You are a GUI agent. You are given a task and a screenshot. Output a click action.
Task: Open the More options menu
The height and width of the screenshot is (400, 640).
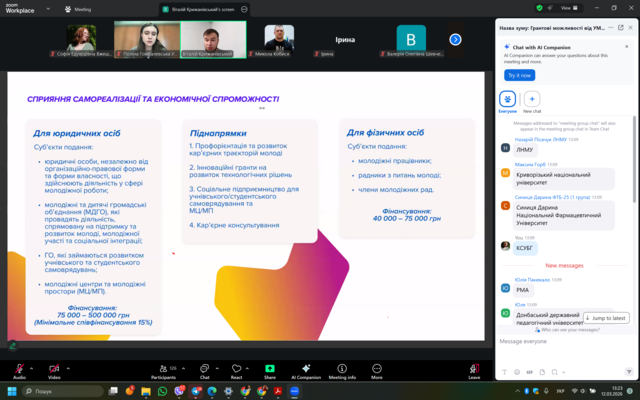pos(377,368)
